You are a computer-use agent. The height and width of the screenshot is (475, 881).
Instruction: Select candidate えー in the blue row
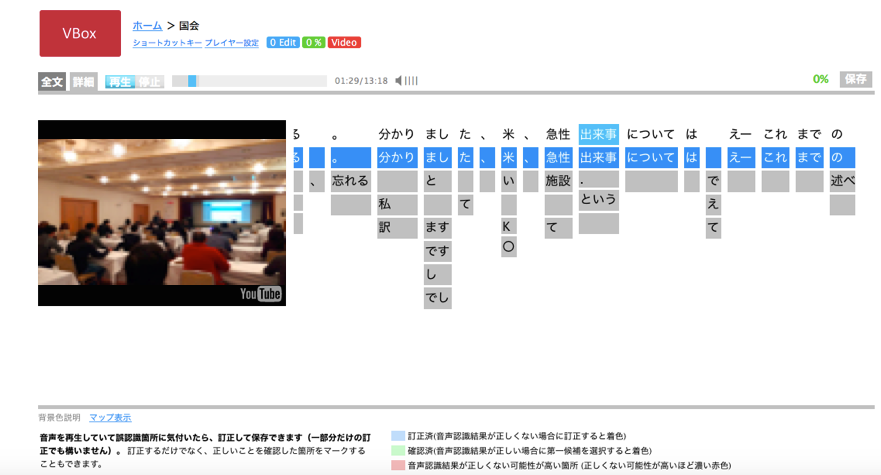pyautogui.click(x=741, y=157)
